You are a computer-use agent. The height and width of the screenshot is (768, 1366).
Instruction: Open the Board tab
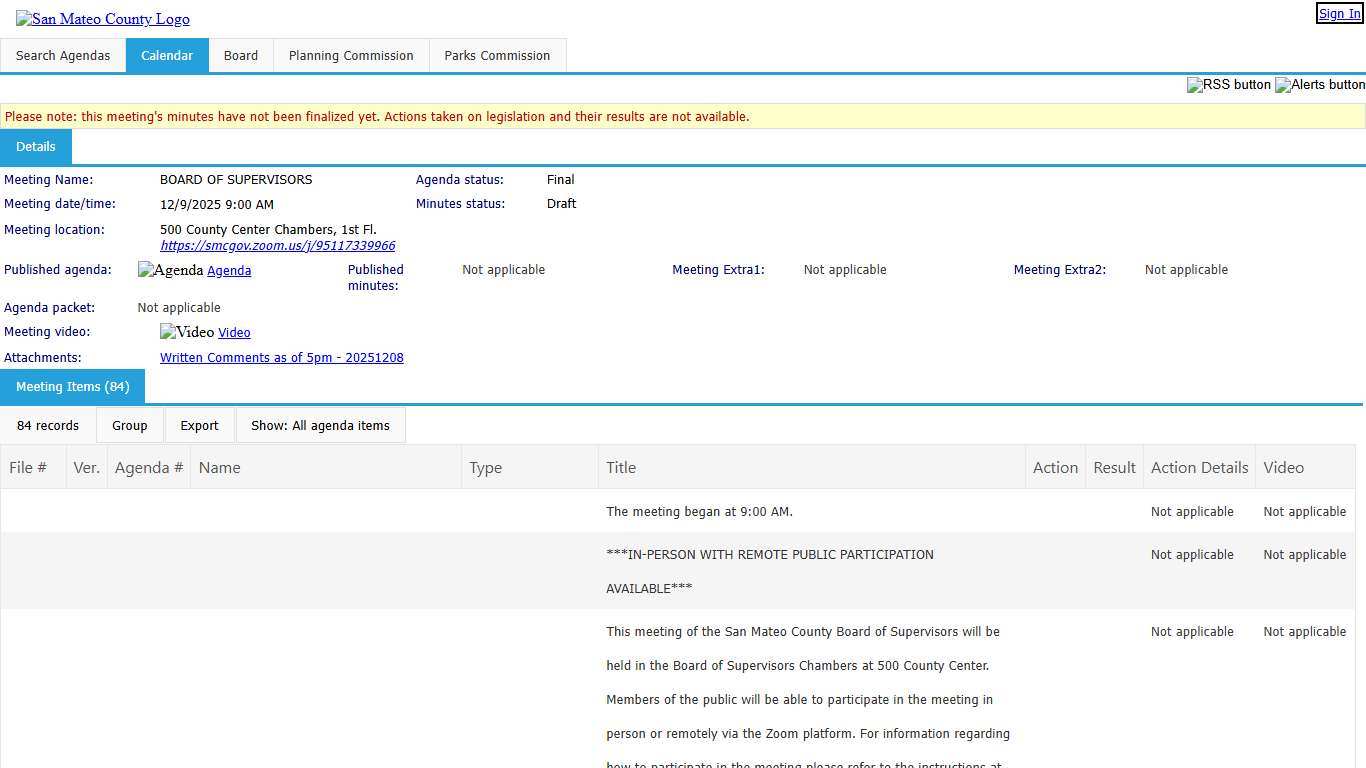[x=241, y=56]
